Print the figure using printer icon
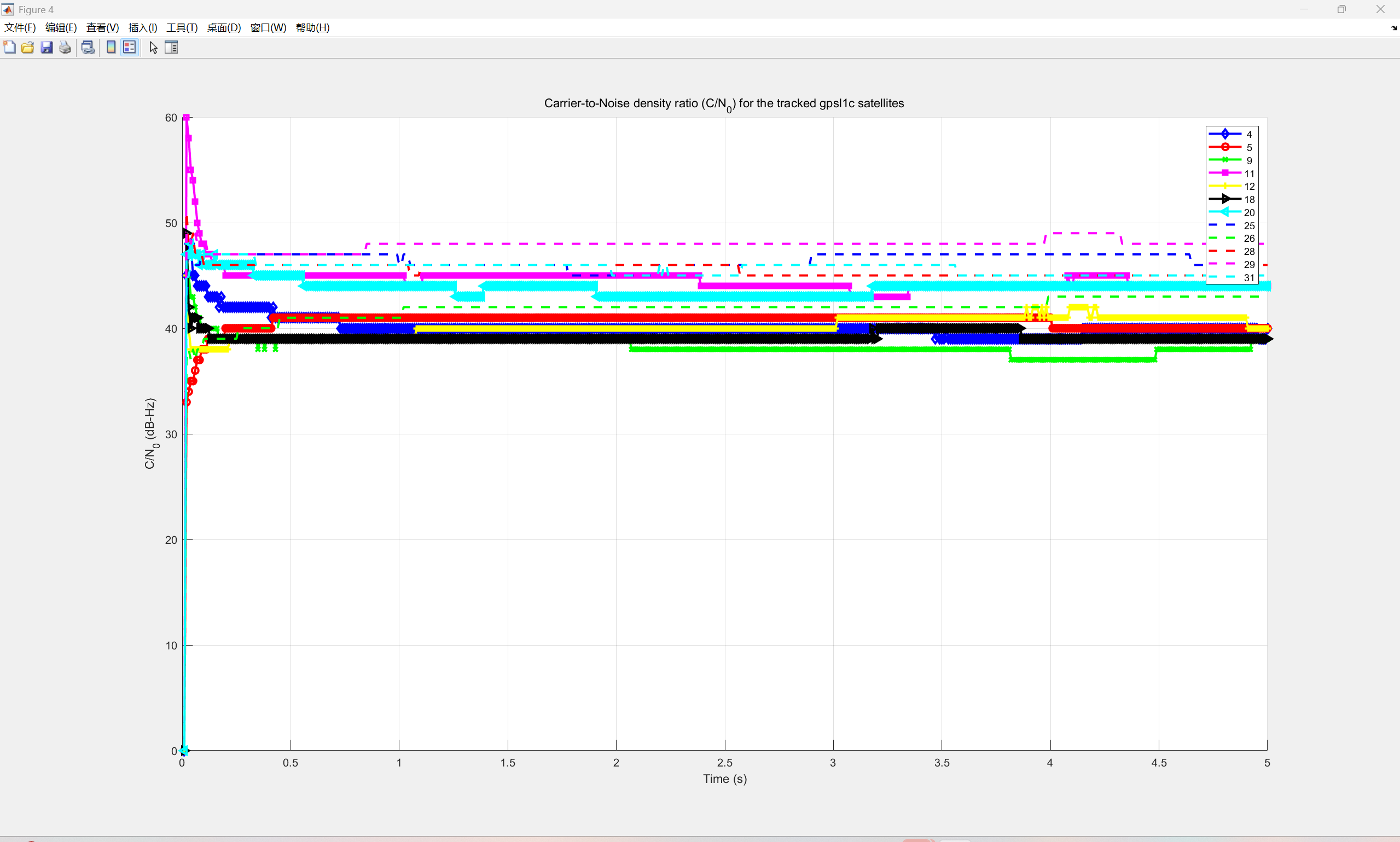This screenshot has width=1400, height=842. coord(65,47)
